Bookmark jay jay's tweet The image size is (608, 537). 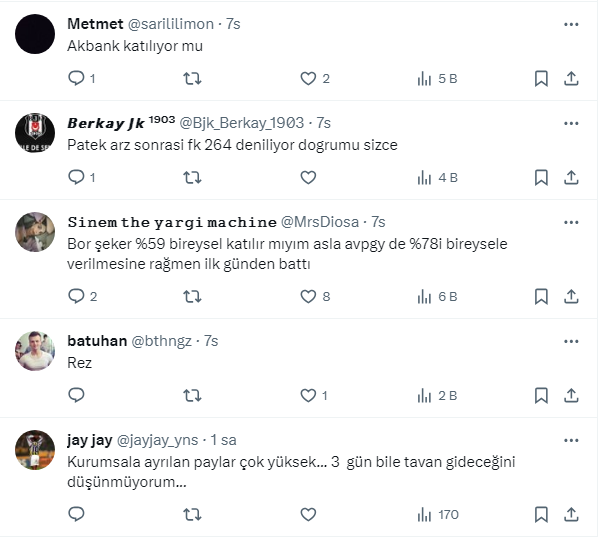(x=541, y=514)
